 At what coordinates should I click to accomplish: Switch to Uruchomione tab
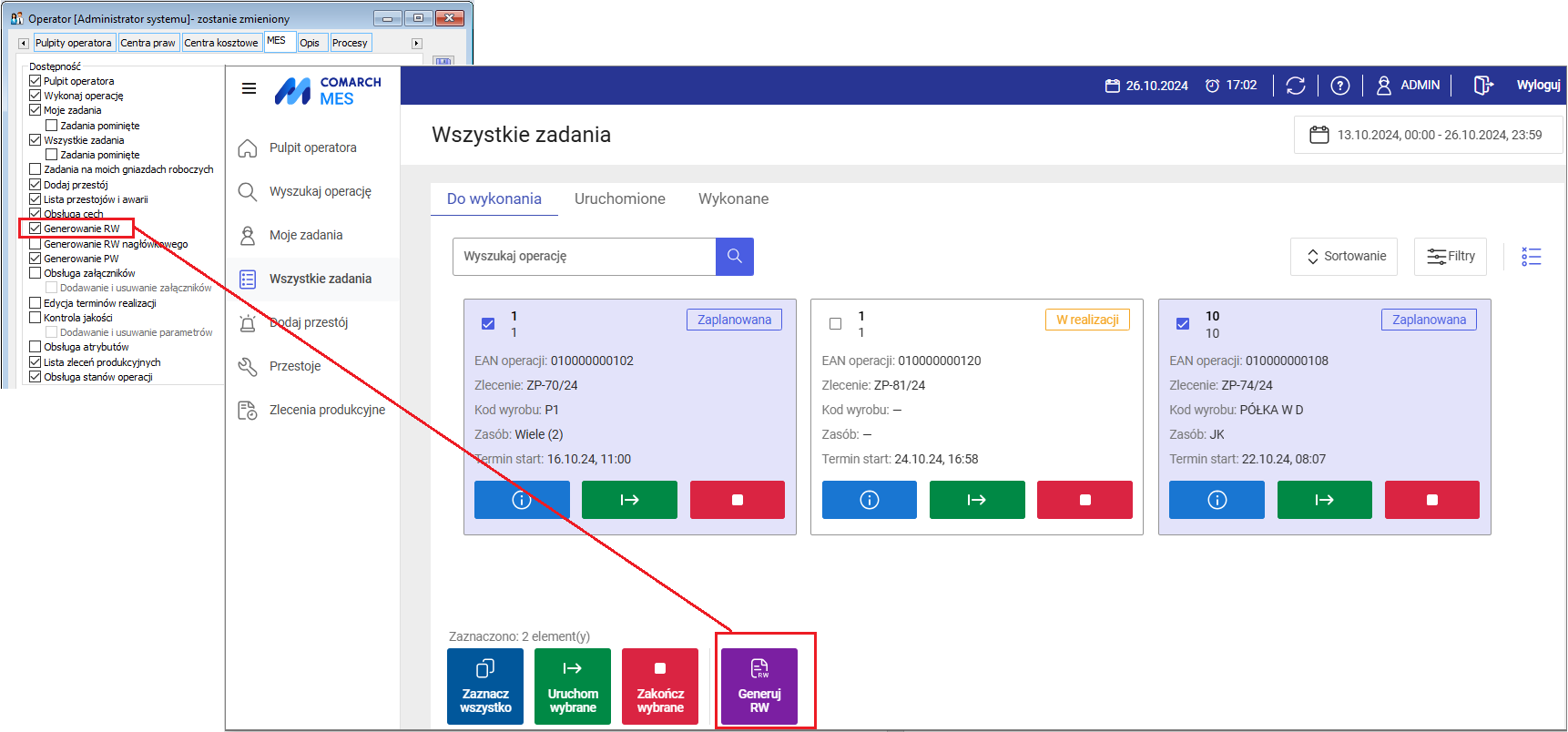pos(620,198)
